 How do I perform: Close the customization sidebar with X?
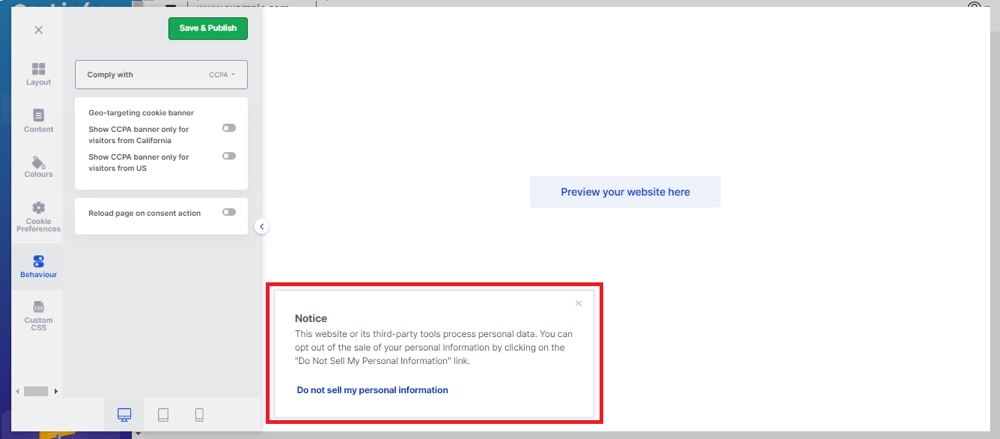pyautogui.click(x=38, y=30)
